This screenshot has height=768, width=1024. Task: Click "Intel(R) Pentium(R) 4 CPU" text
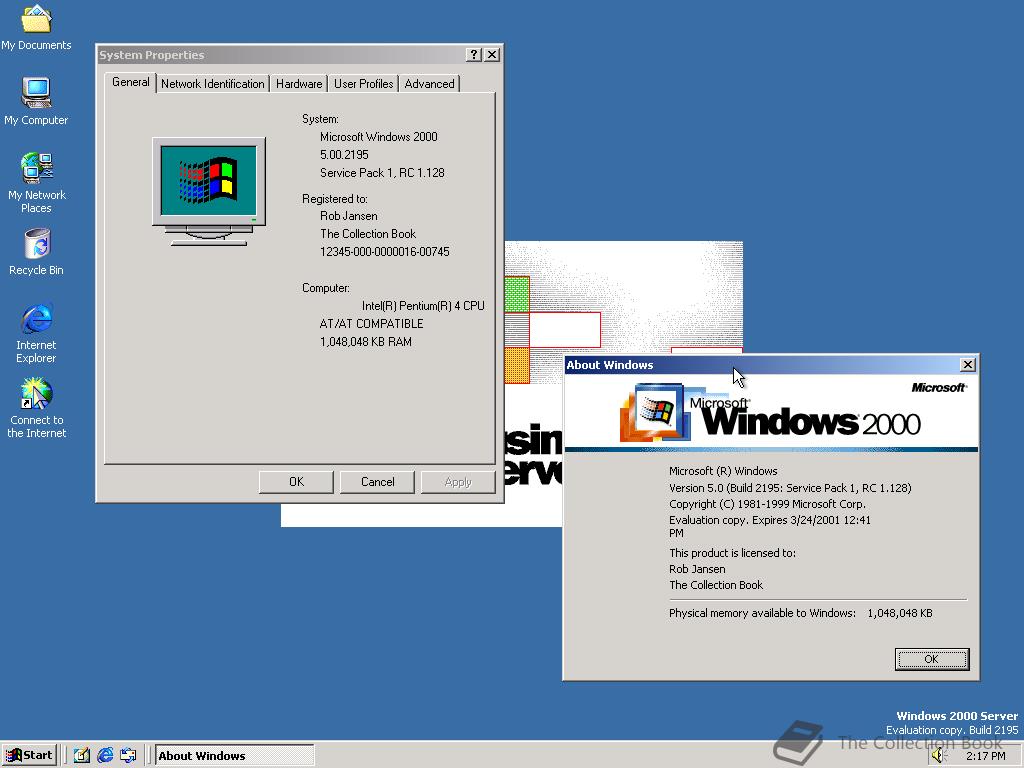click(x=423, y=306)
